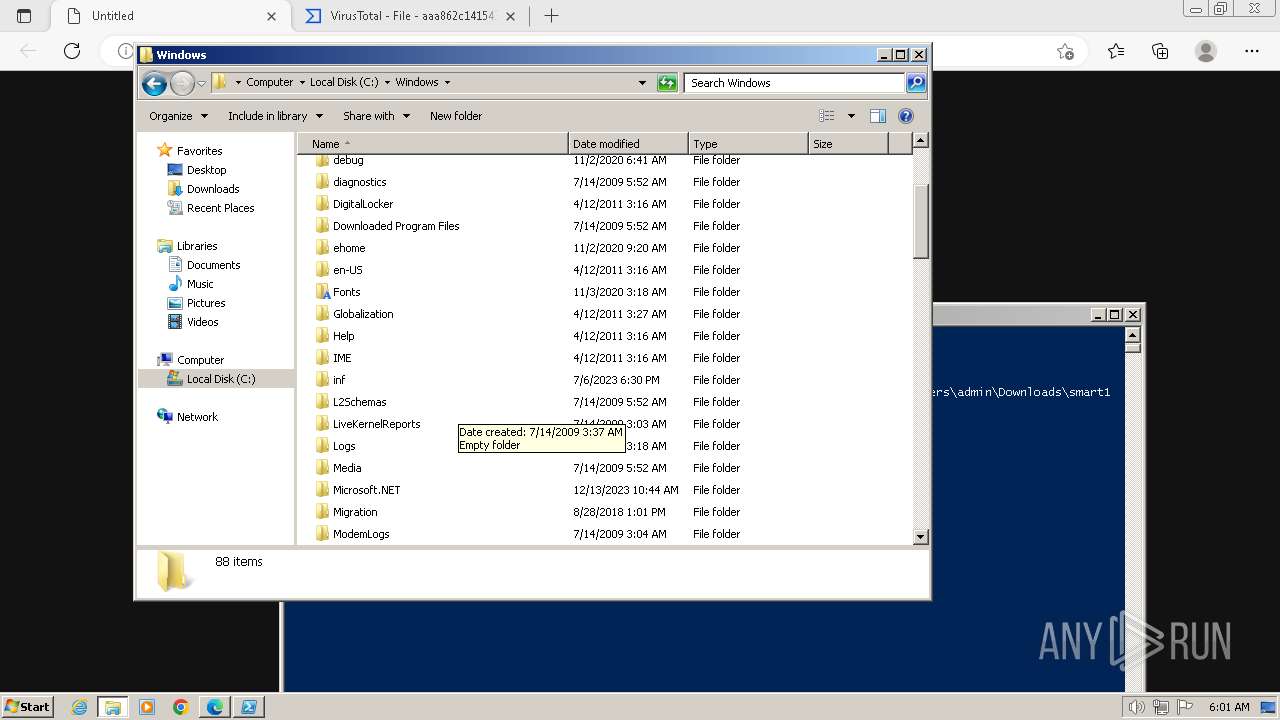Focus the Search Windows field
The image size is (1280, 720).
pyautogui.click(x=795, y=83)
